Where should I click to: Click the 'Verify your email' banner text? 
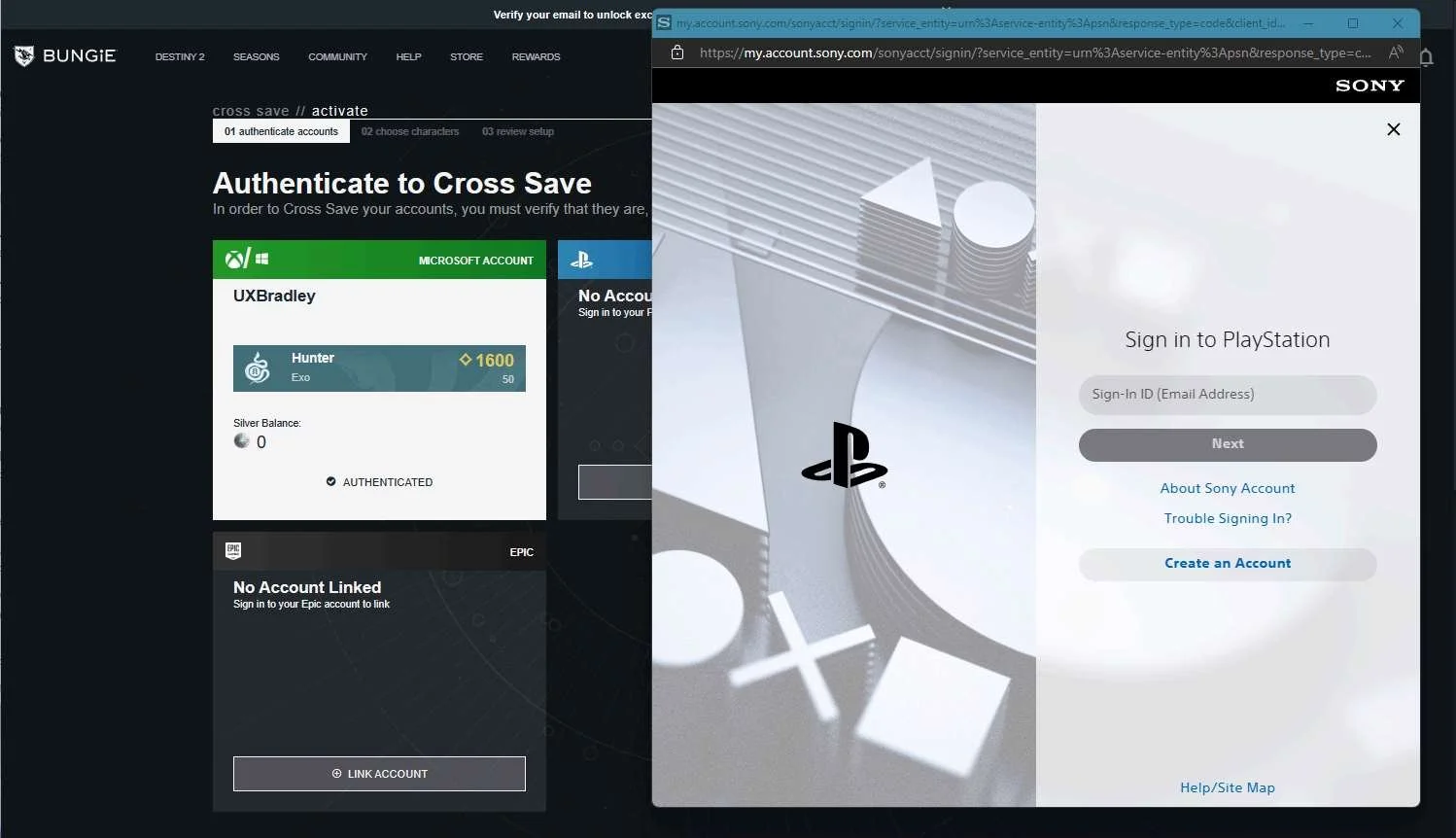click(x=572, y=15)
